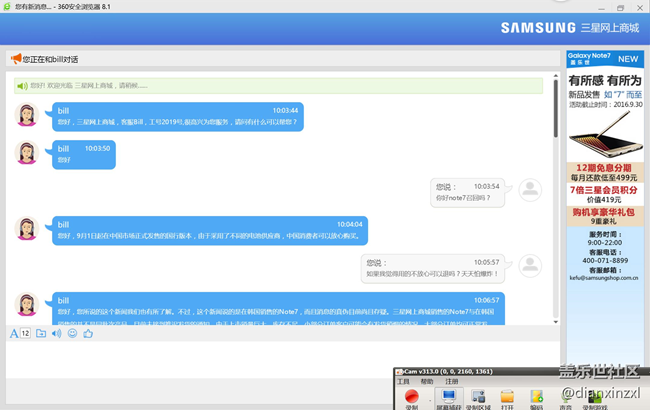Click the font style A icon
The height and width of the screenshot is (410, 650).
tap(14, 334)
